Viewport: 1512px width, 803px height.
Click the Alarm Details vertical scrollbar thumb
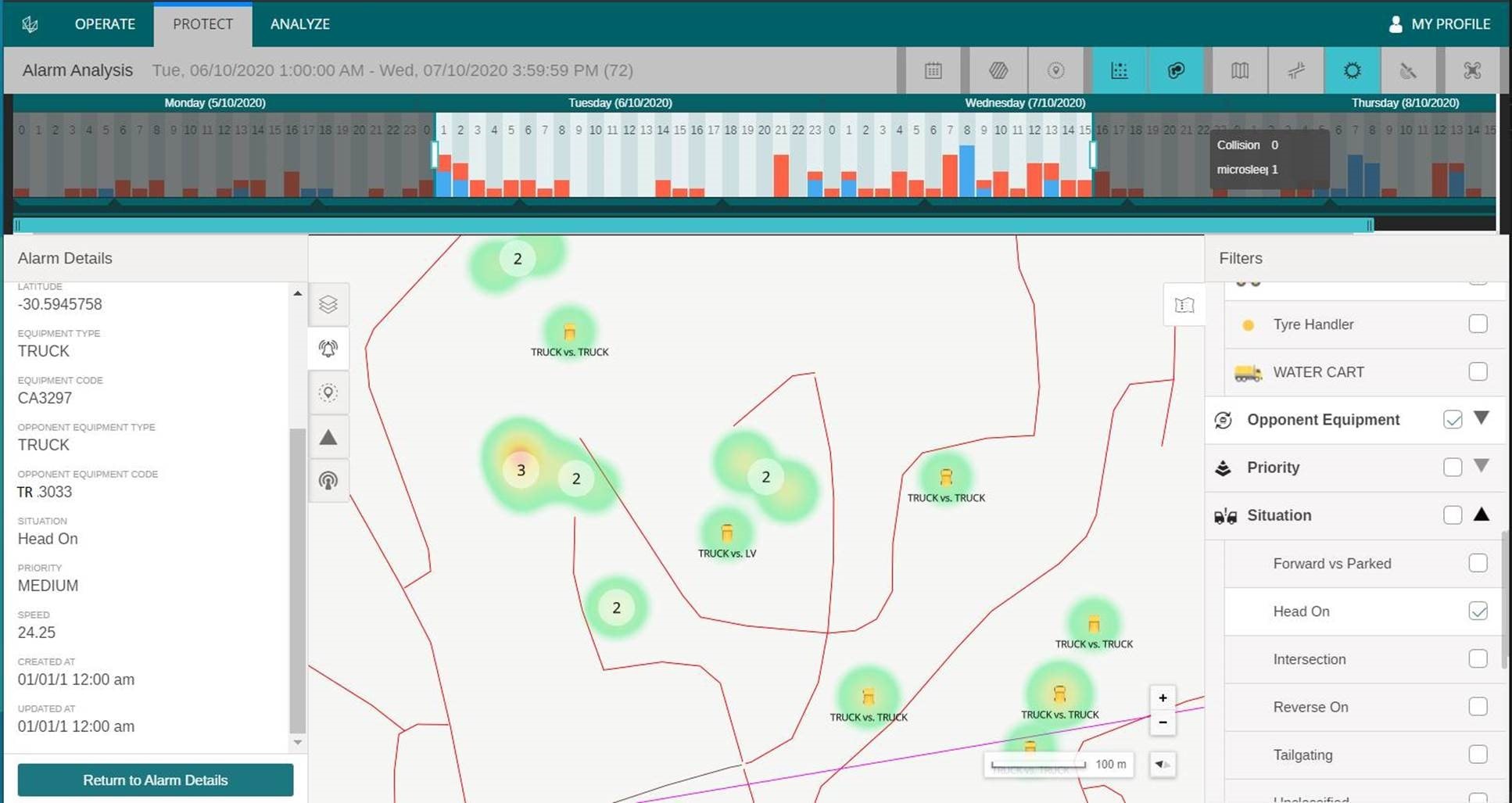tap(297, 580)
